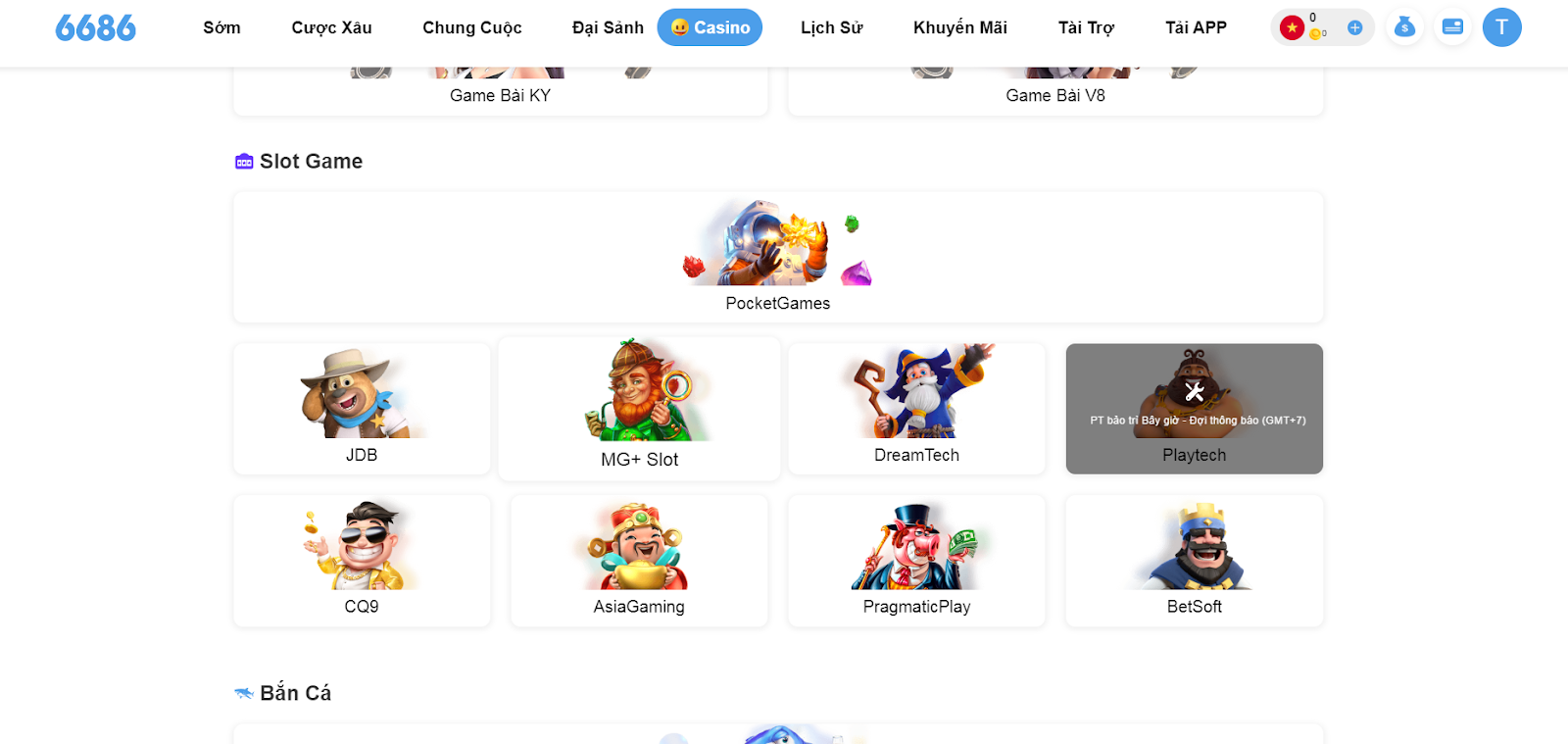Select the MG+ Slot leprechaun tile
Image resolution: width=1568 pixels, height=744 pixels.
(639, 409)
